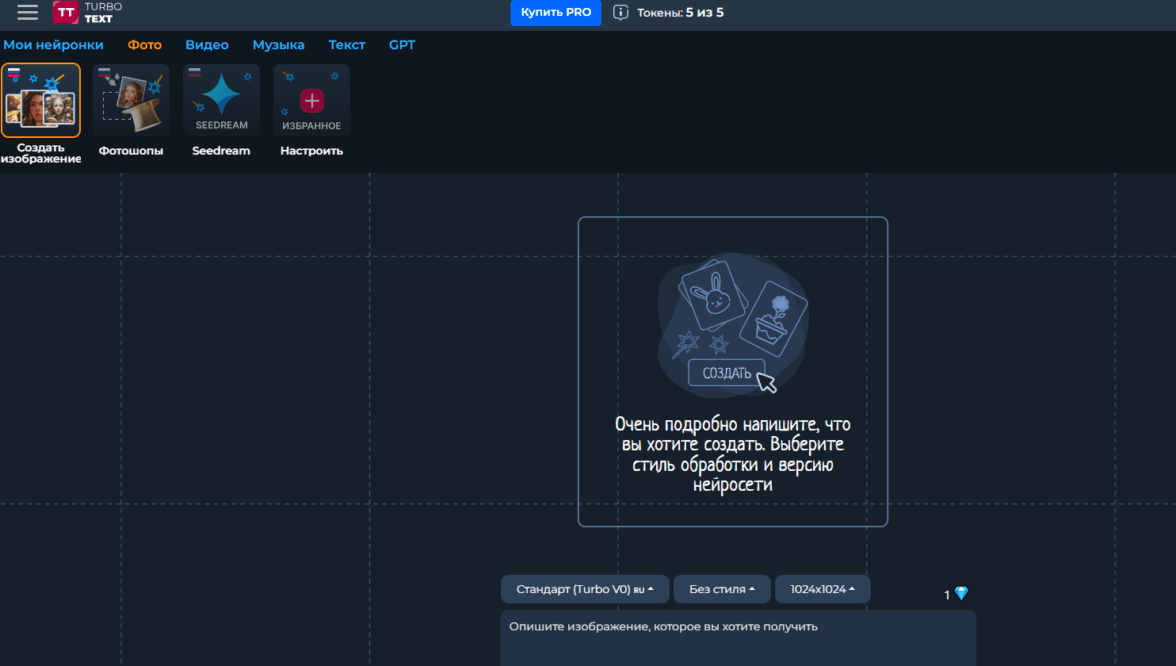Go to the Текст tab

click(347, 45)
